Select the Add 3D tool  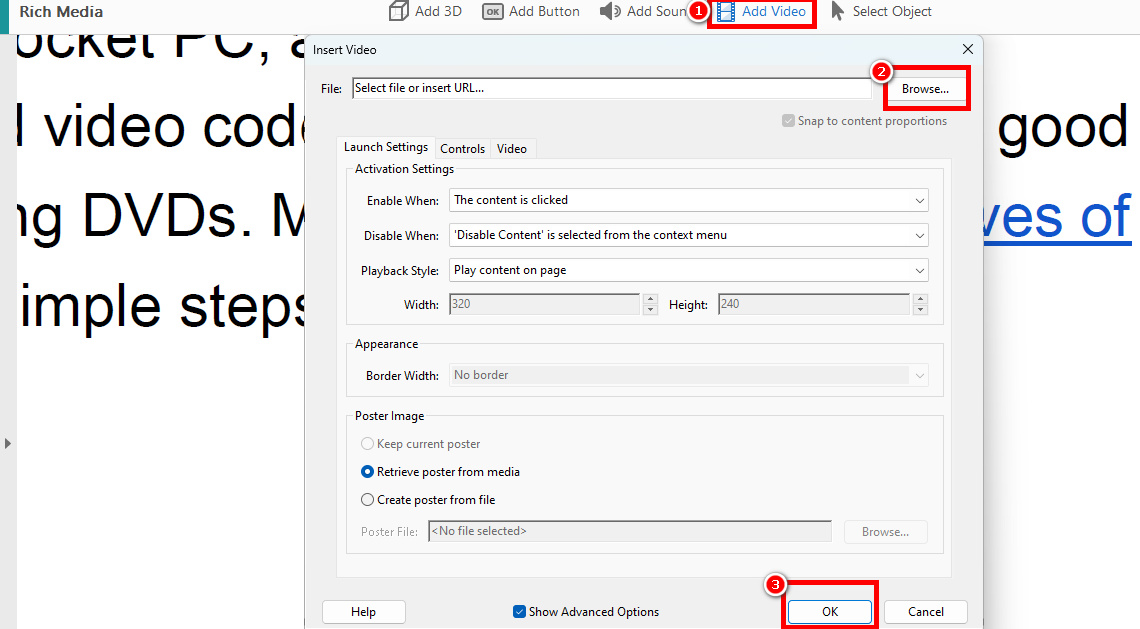click(x=424, y=11)
